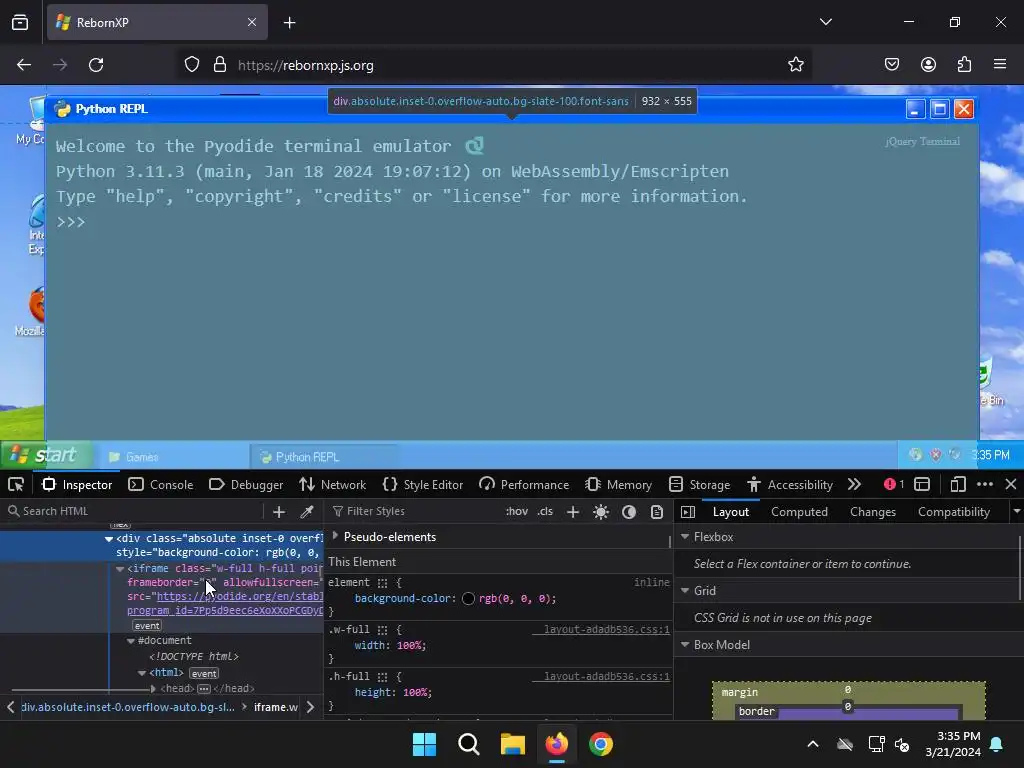Open the black background-color swatch
The height and width of the screenshot is (768, 1024).
[468, 598]
